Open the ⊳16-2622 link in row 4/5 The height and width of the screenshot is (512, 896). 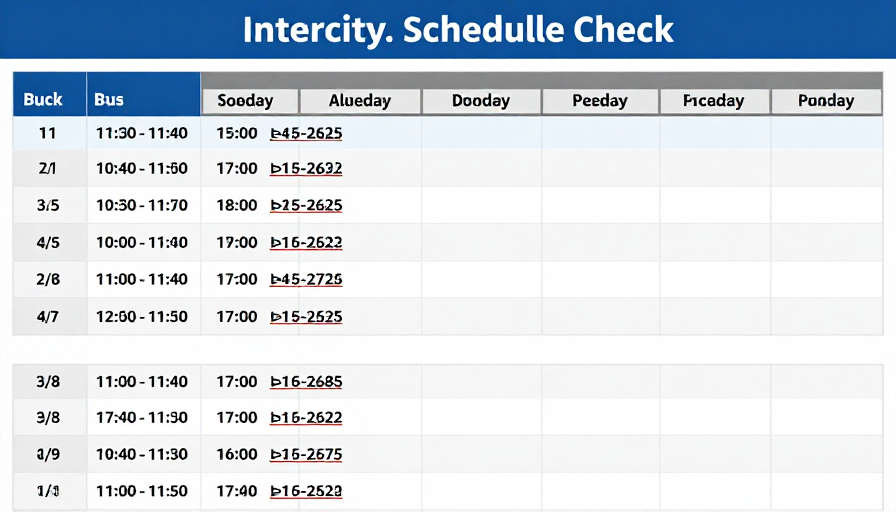coord(306,242)
